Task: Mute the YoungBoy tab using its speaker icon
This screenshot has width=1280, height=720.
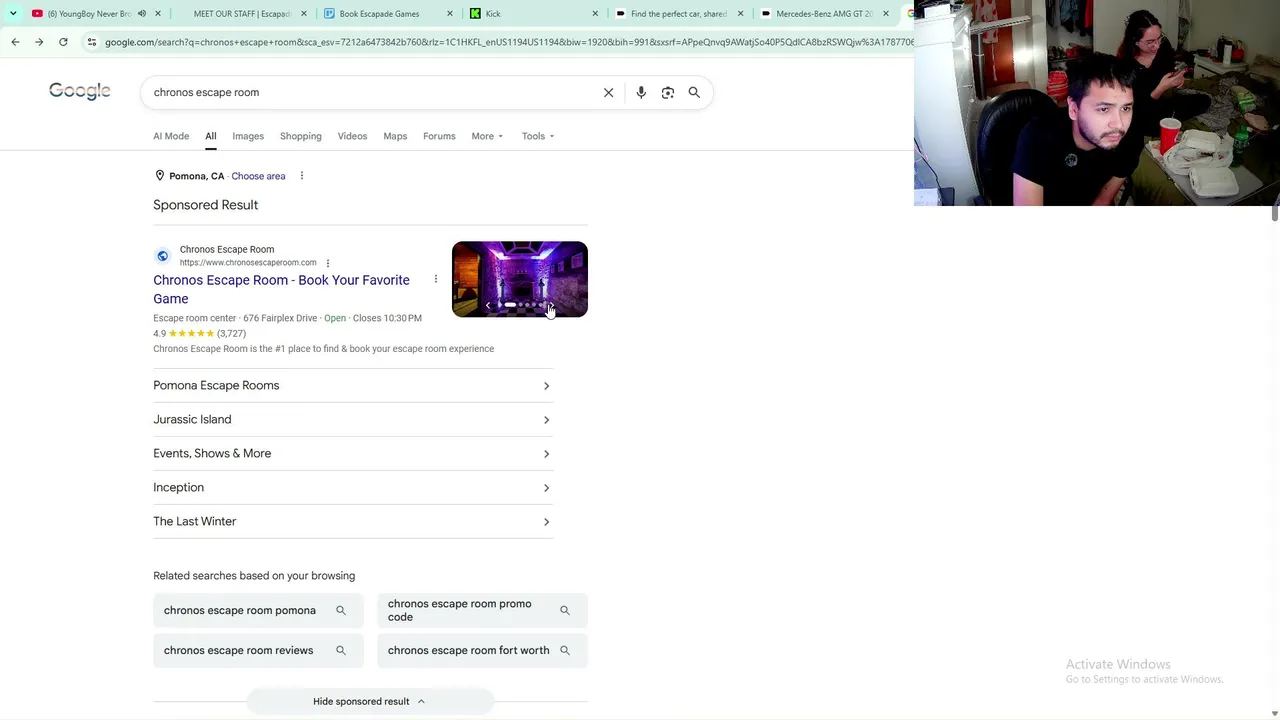Action: pyautogui.click(x=142, y=14)
